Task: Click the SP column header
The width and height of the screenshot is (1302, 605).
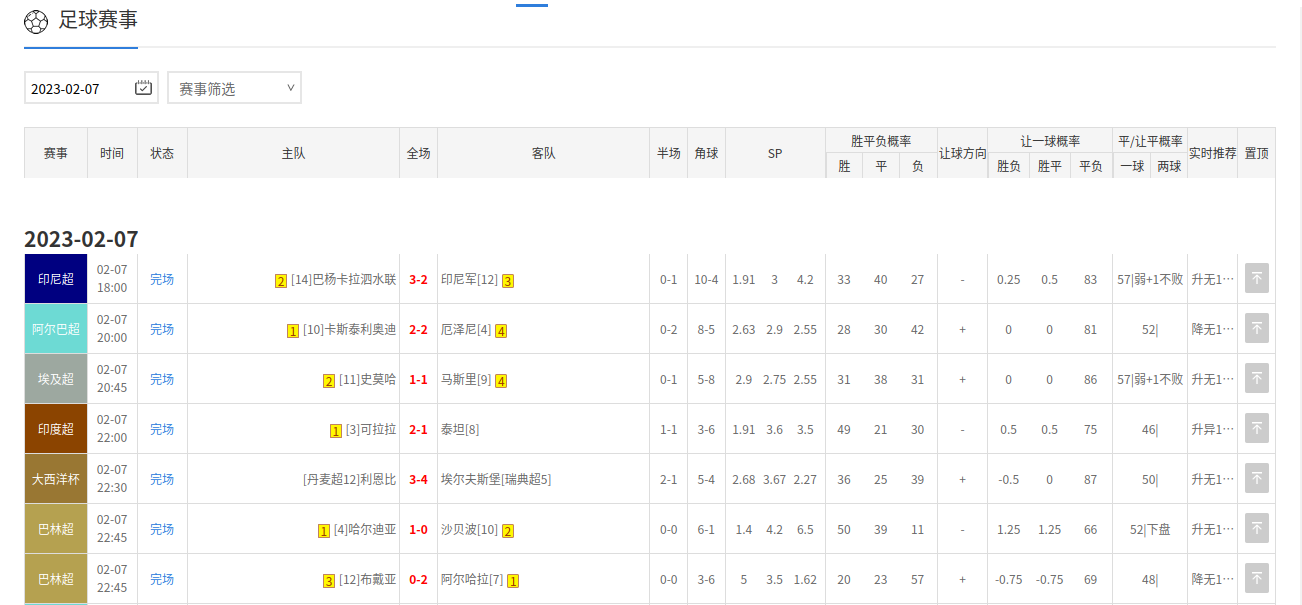Action: (775, 153)
